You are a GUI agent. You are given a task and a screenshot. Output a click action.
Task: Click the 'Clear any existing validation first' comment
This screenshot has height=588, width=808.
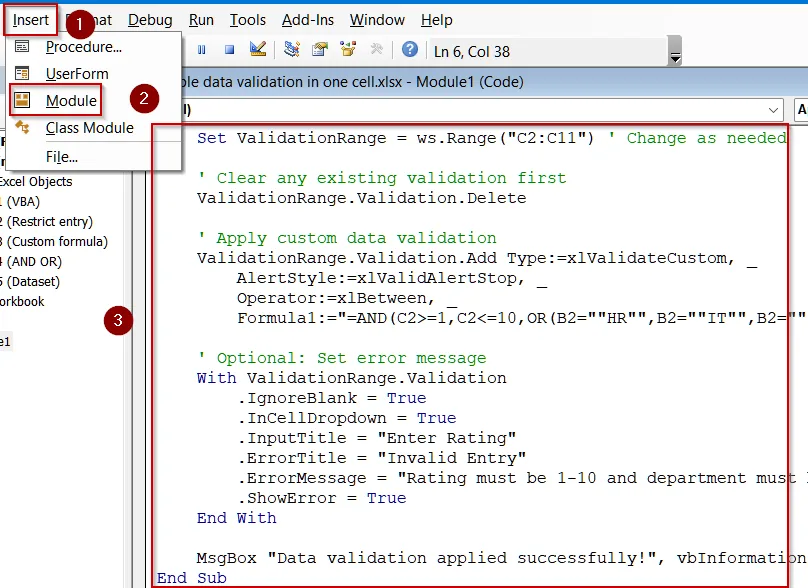click(x=382, y=178)
